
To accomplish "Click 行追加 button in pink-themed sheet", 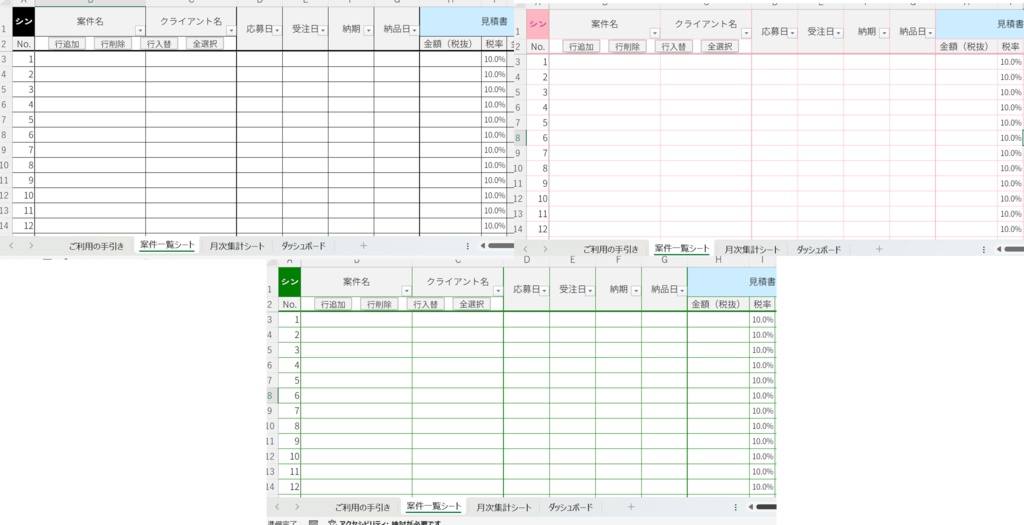I will click(581, 46).
